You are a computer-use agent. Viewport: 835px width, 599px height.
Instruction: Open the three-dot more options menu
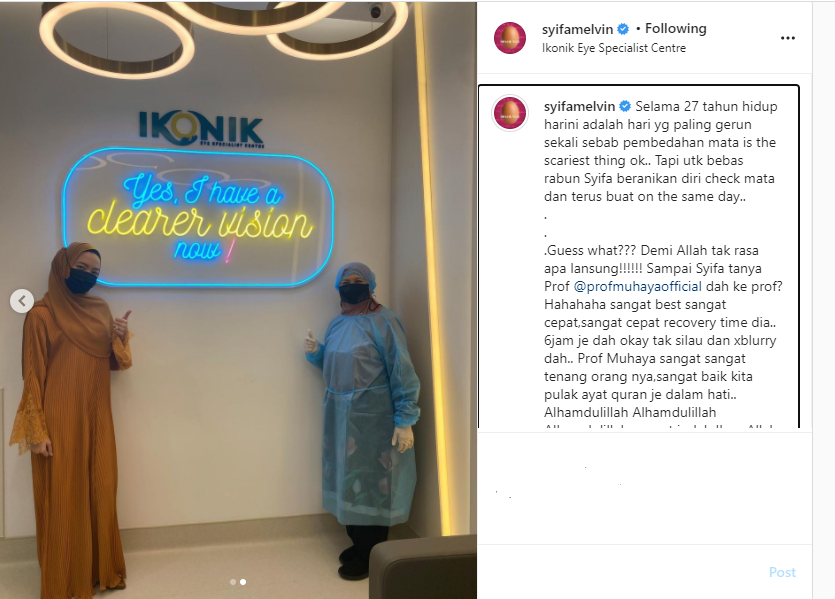tap(788, 38)
